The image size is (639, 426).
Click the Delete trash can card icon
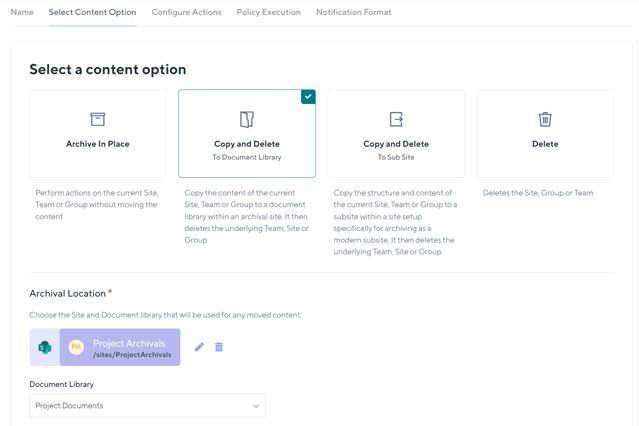pyautogui.click(x=545, y=119)
